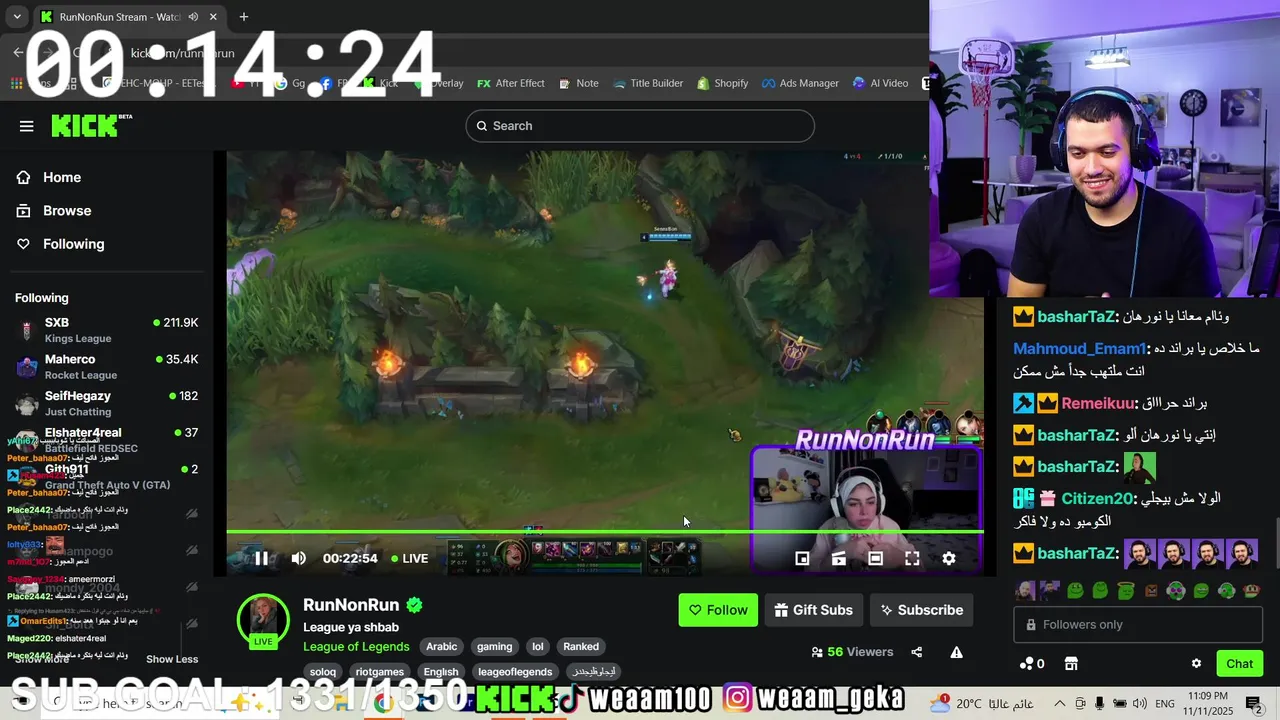Expand the hidden system tray icons
The height and width of the screenshot is (720, 1280).
[1060, 703]
